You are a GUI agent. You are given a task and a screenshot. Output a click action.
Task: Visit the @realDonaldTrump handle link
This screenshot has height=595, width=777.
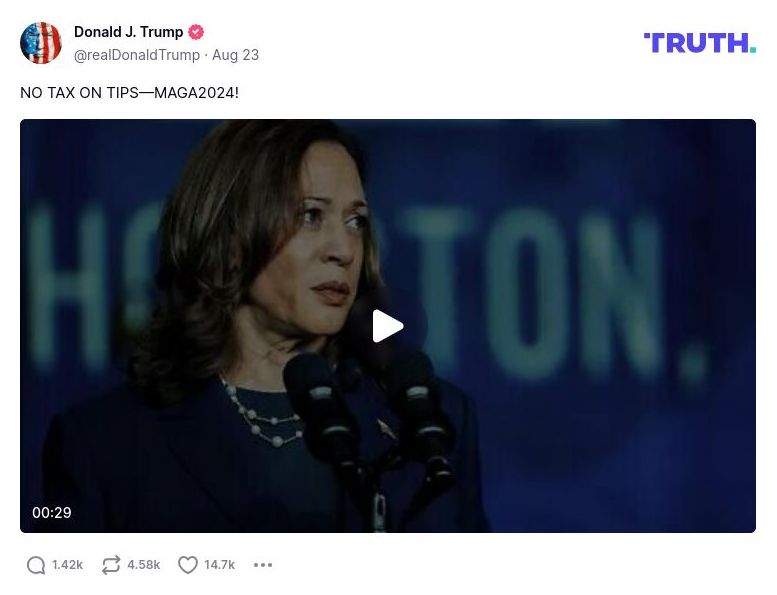click(x=137, y=55)
